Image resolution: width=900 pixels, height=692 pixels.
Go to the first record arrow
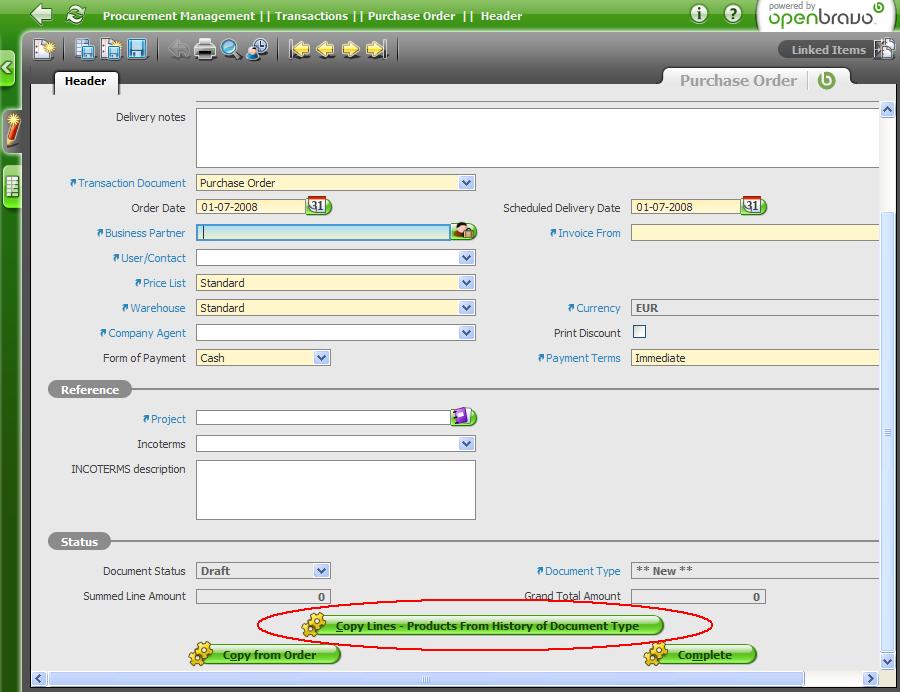(300, 49)
